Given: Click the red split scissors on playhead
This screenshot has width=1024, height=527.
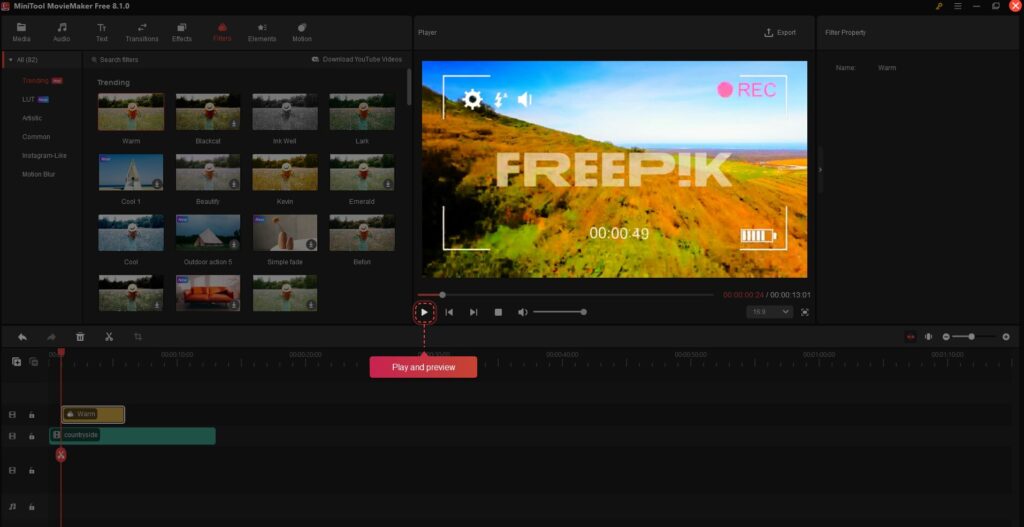Looking at the screenshot, I should [x=61, y=455].
